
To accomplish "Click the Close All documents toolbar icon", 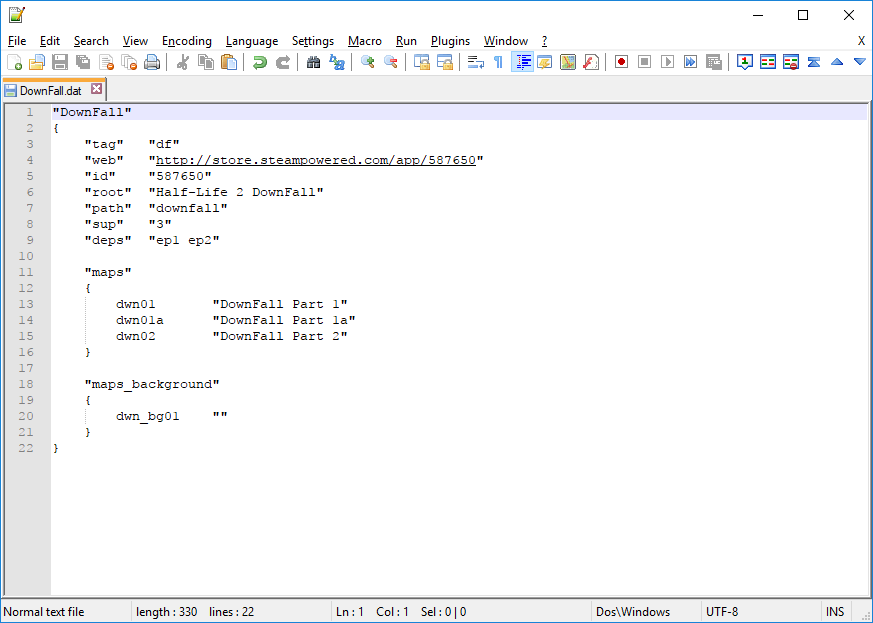I will click(129, 62).
